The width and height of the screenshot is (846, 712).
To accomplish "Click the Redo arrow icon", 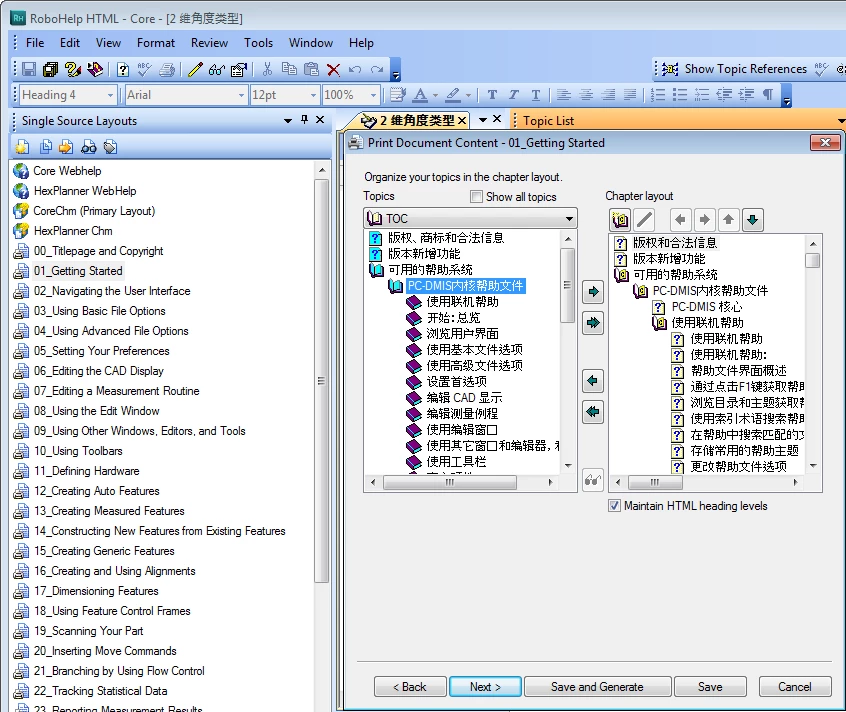I will 377,69.
